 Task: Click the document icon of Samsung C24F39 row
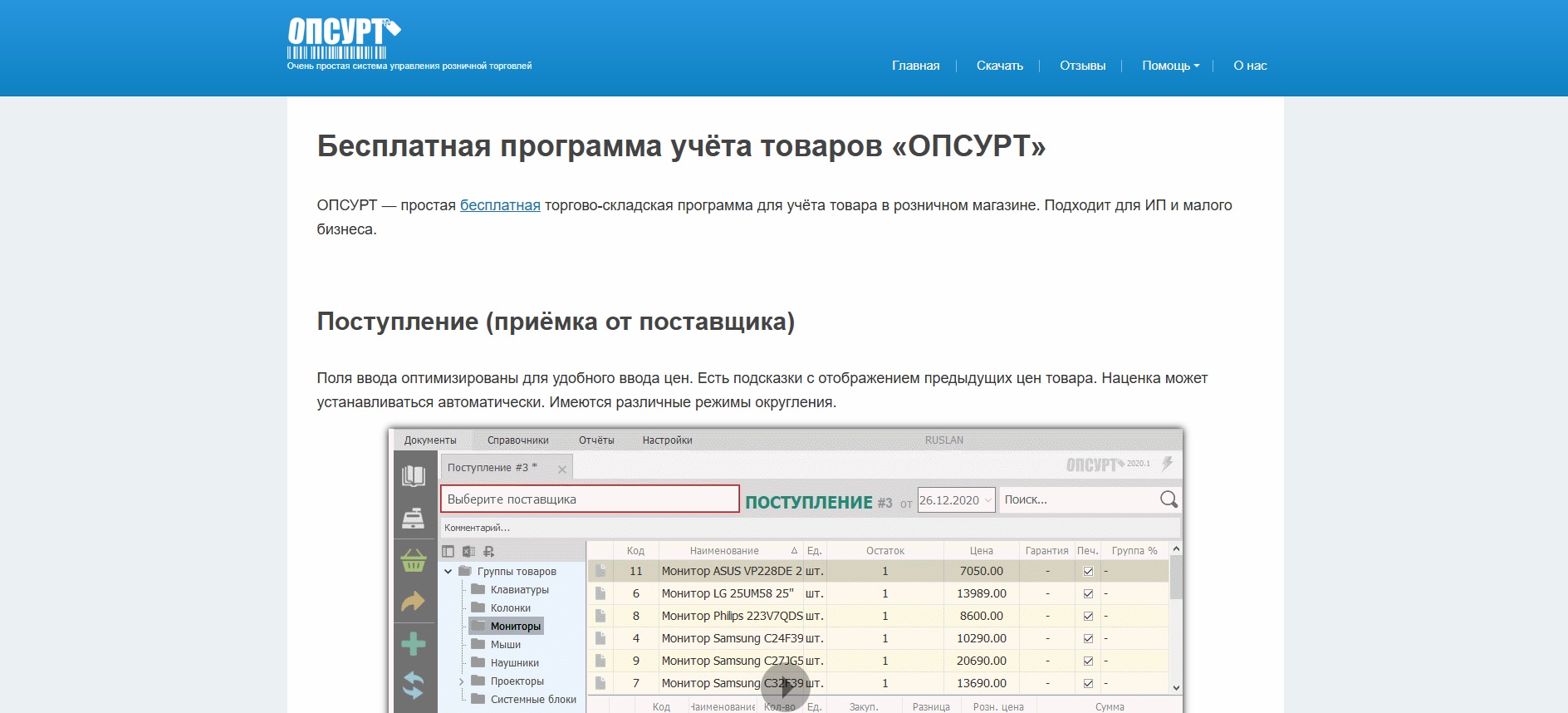600,638
